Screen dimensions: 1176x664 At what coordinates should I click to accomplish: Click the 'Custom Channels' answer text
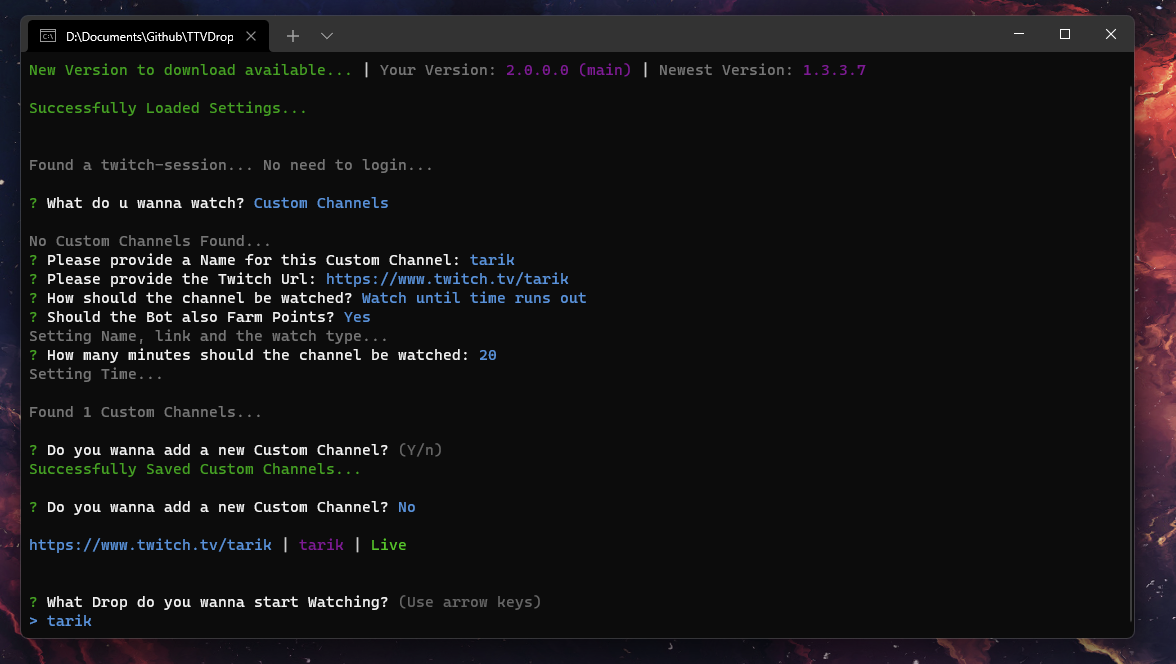[321, 203]
